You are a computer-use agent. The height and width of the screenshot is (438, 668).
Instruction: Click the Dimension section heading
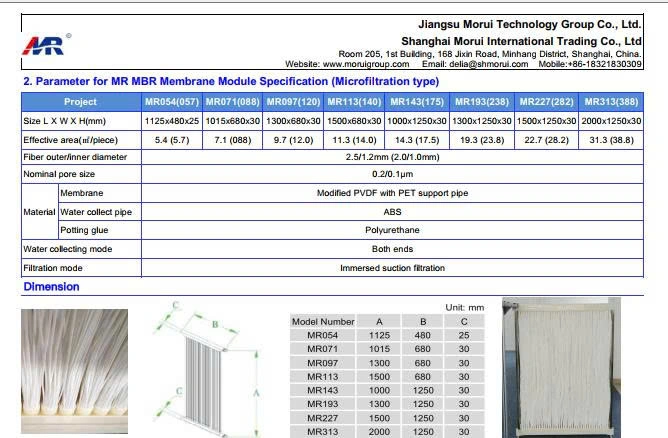coord(51,287)
